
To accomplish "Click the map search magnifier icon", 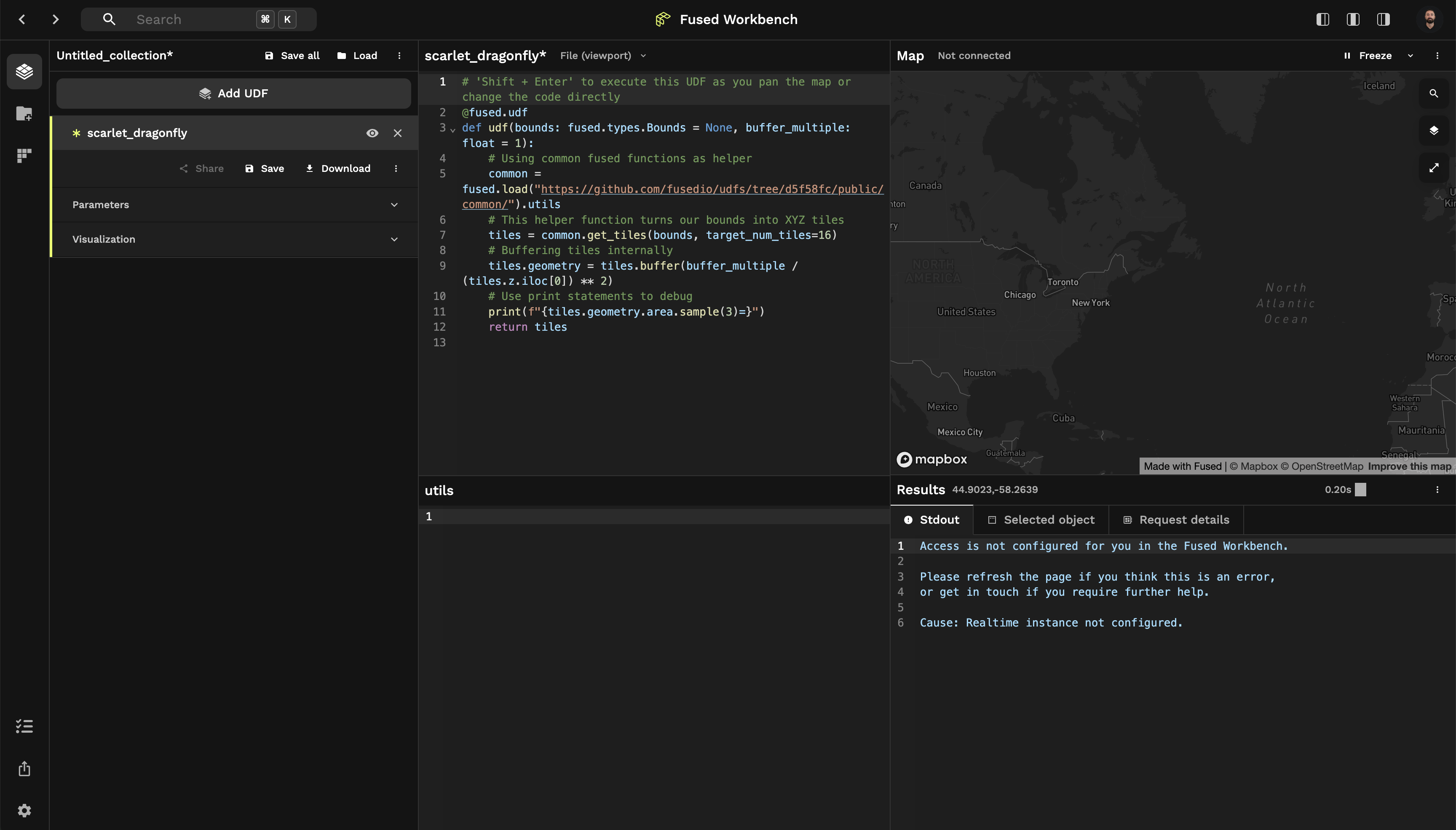I will coord(1434,94).
